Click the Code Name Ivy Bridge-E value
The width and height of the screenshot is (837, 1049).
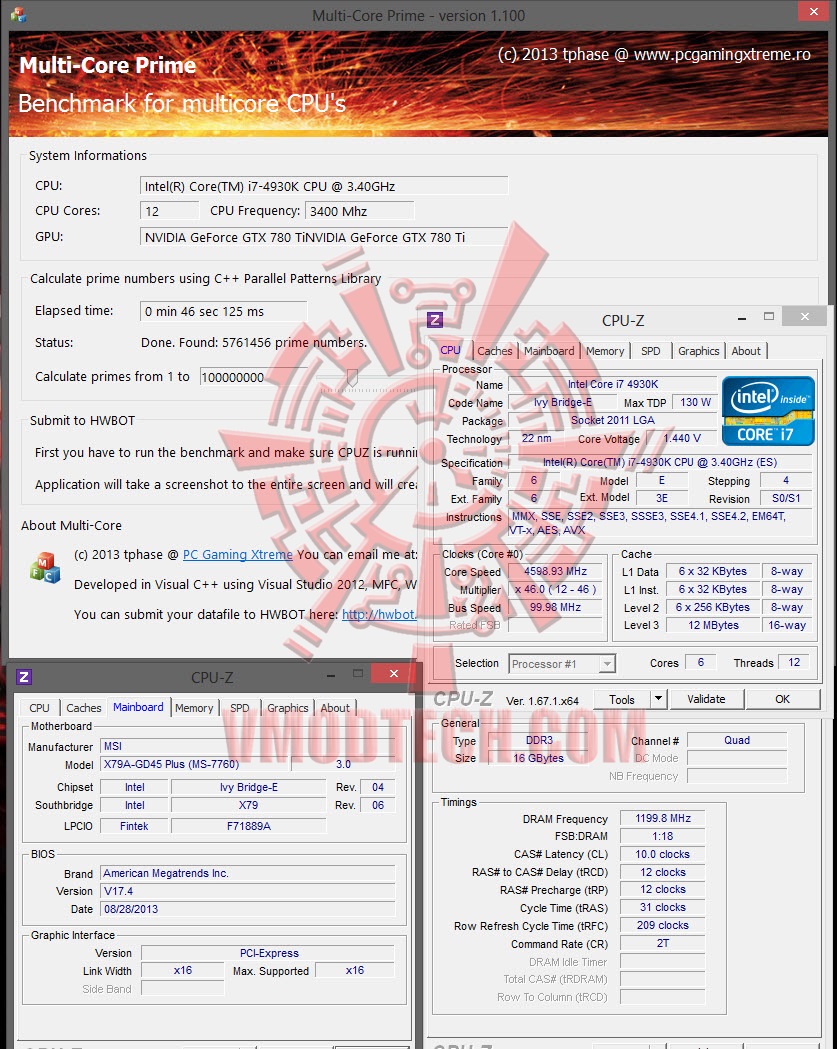point(562,402)
